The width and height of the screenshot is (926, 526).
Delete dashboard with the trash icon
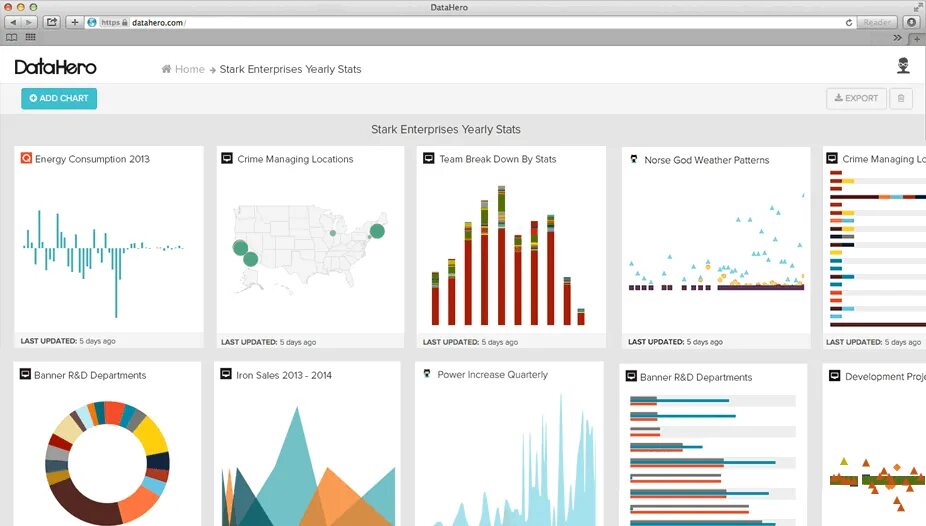click(901, 99)
